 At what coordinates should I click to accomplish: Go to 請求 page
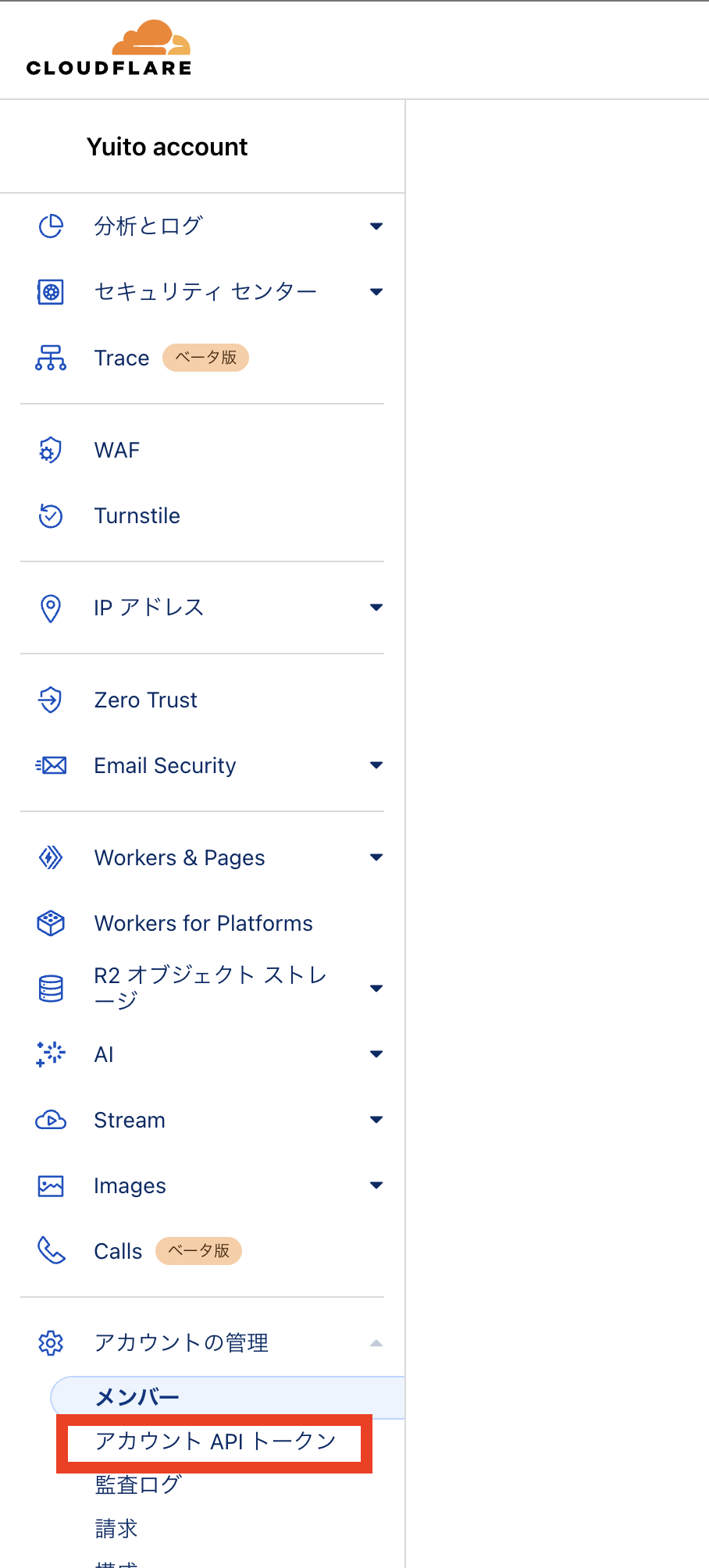(116, 1528)
